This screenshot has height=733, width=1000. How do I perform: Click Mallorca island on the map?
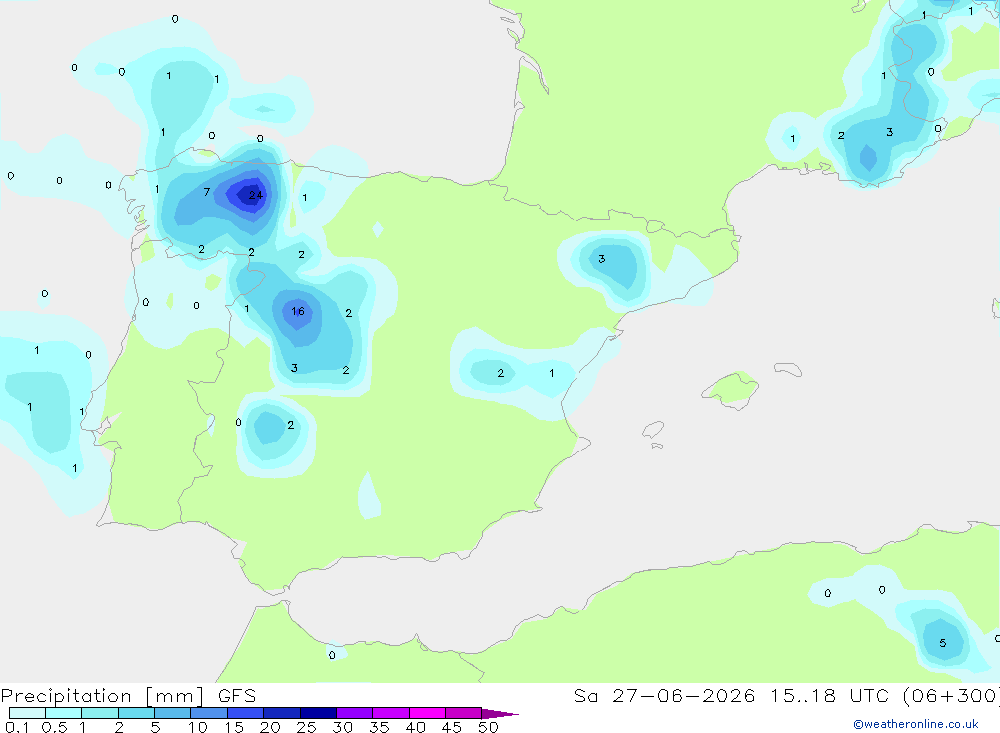click(731, 389)
